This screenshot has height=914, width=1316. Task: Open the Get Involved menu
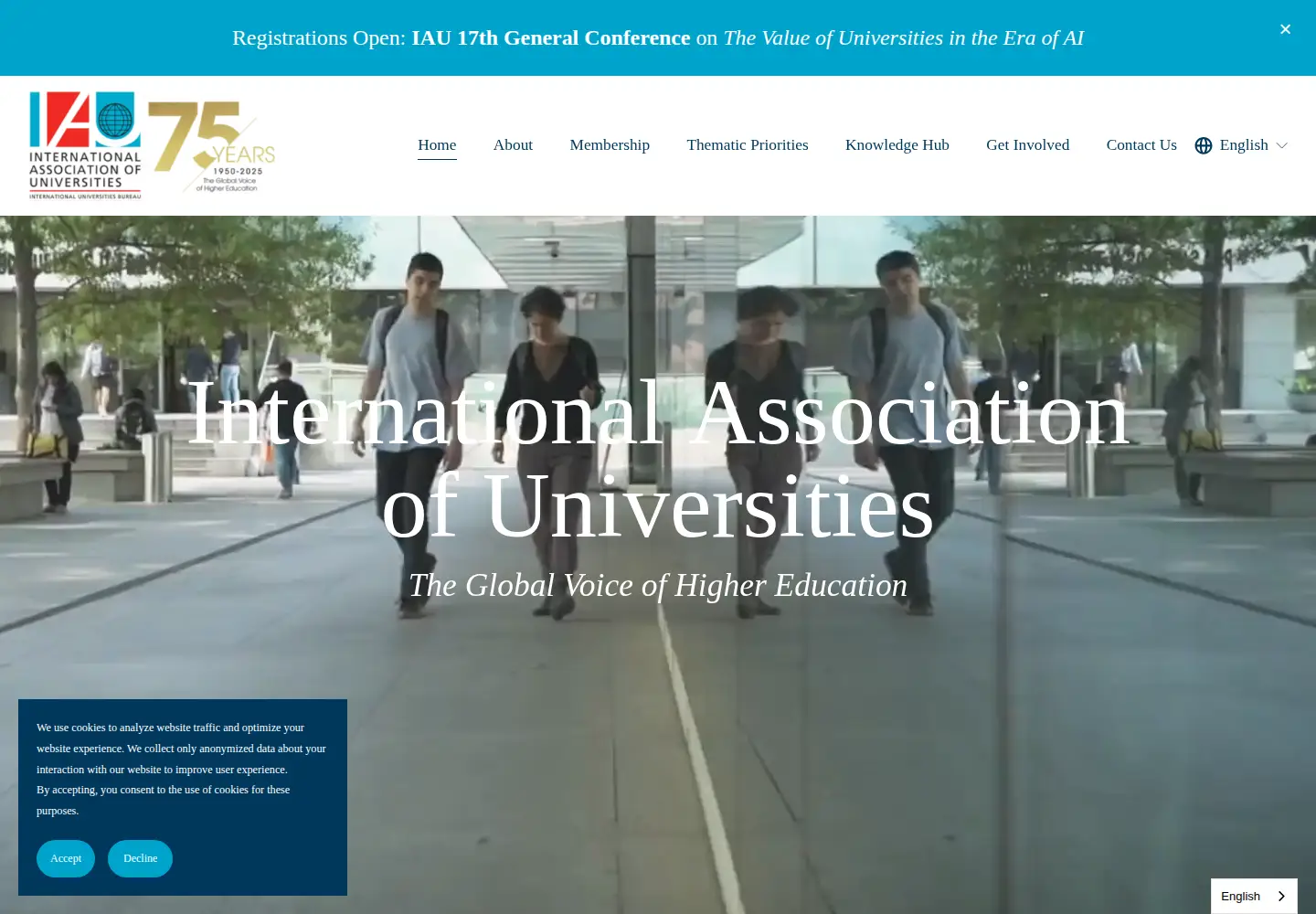click(x=1027, y=144)
